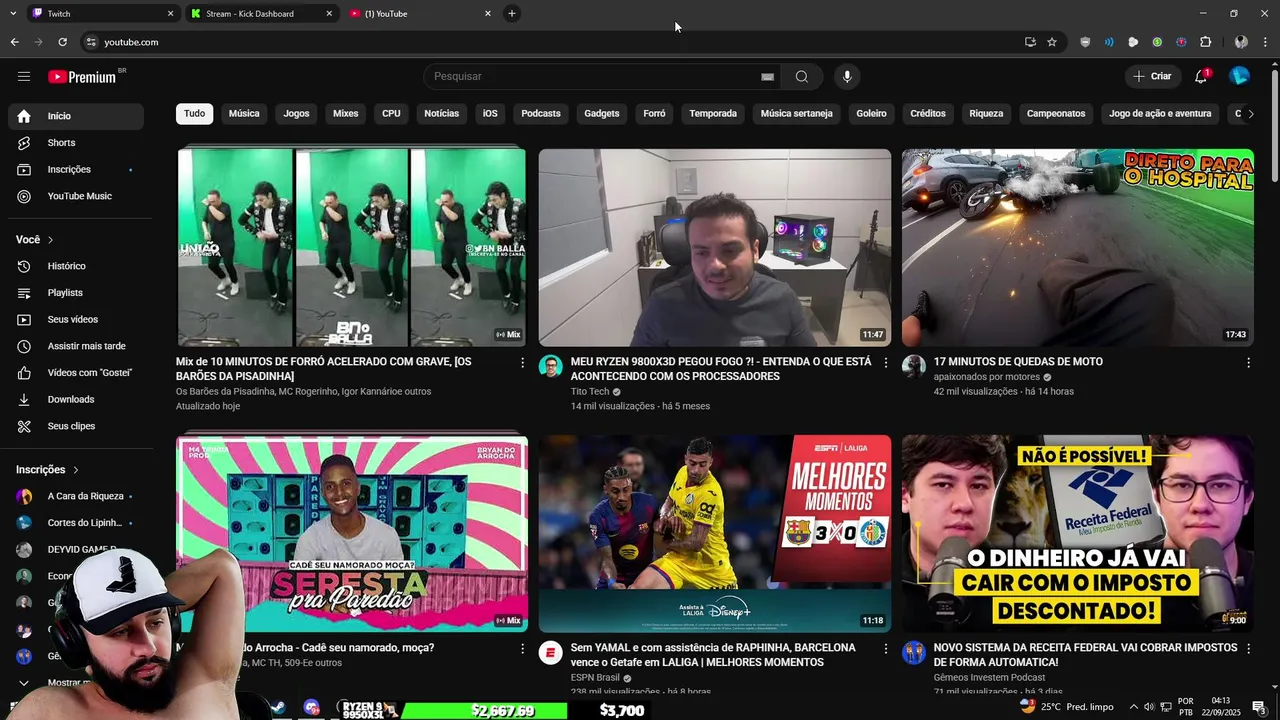Open Vídeos com "Gostei" list

[76, 372]
